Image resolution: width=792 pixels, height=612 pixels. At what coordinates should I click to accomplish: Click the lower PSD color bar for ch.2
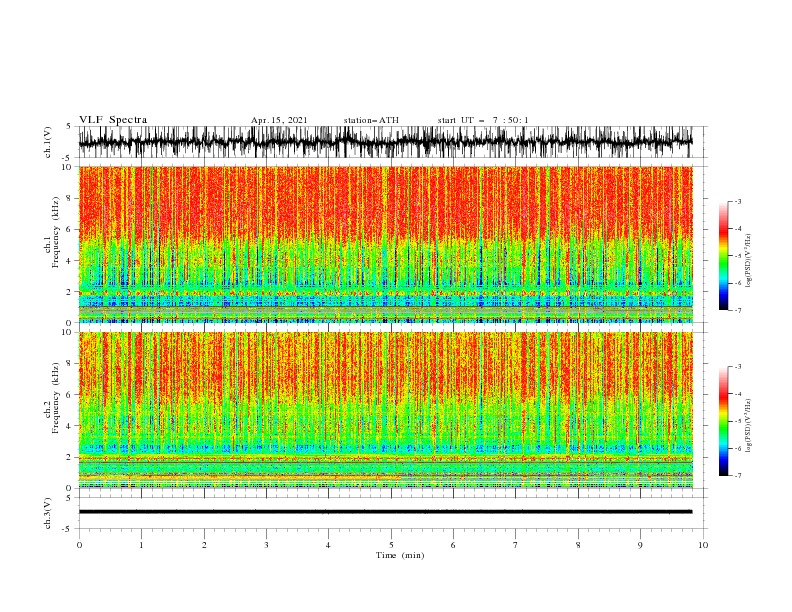coord(724,421)
